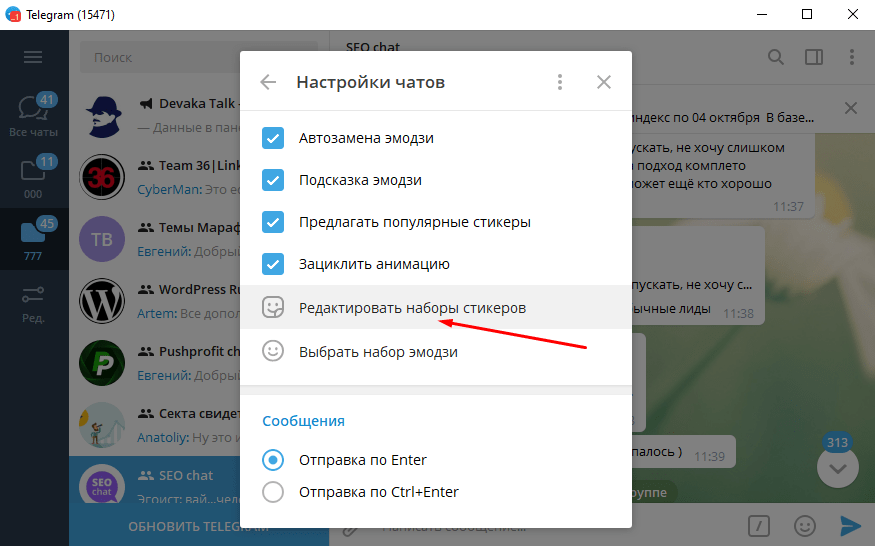Close the chat settings dialog
This screenshot has width=875, height=546.
point(604,82)
